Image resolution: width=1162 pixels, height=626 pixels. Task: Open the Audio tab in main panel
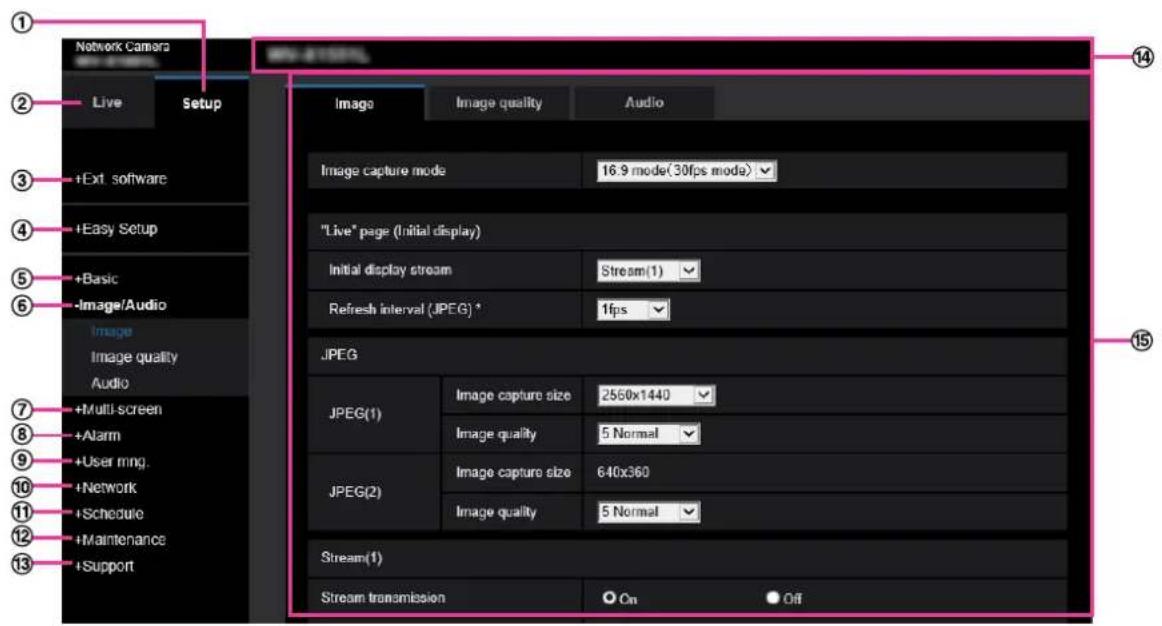(x=644, y=103)
